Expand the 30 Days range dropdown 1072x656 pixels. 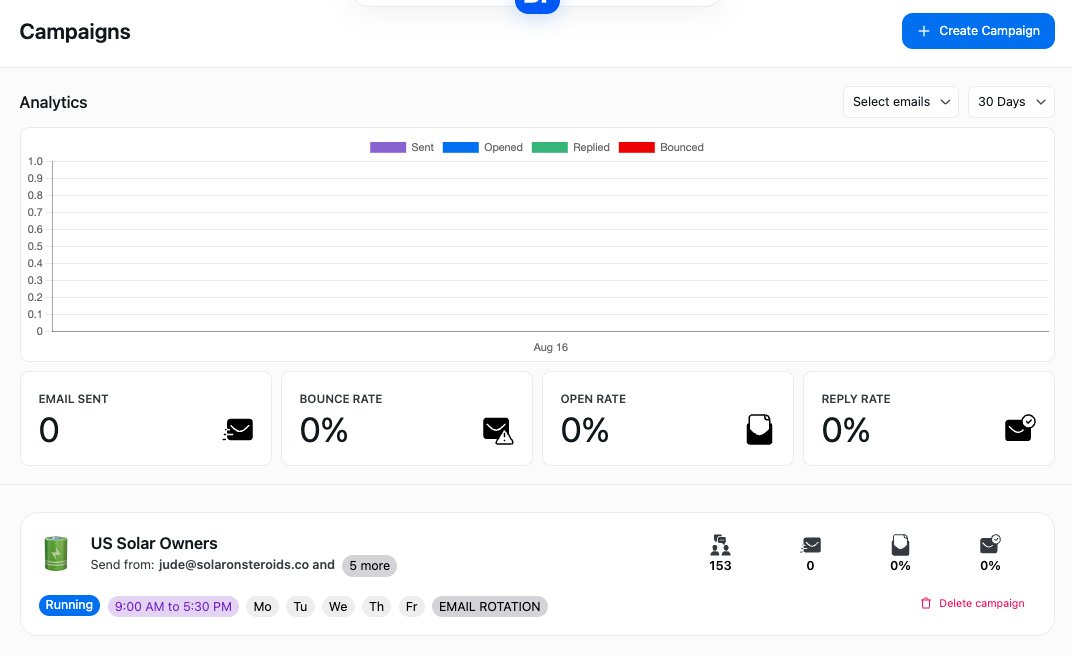click(x=1010, y=102)
